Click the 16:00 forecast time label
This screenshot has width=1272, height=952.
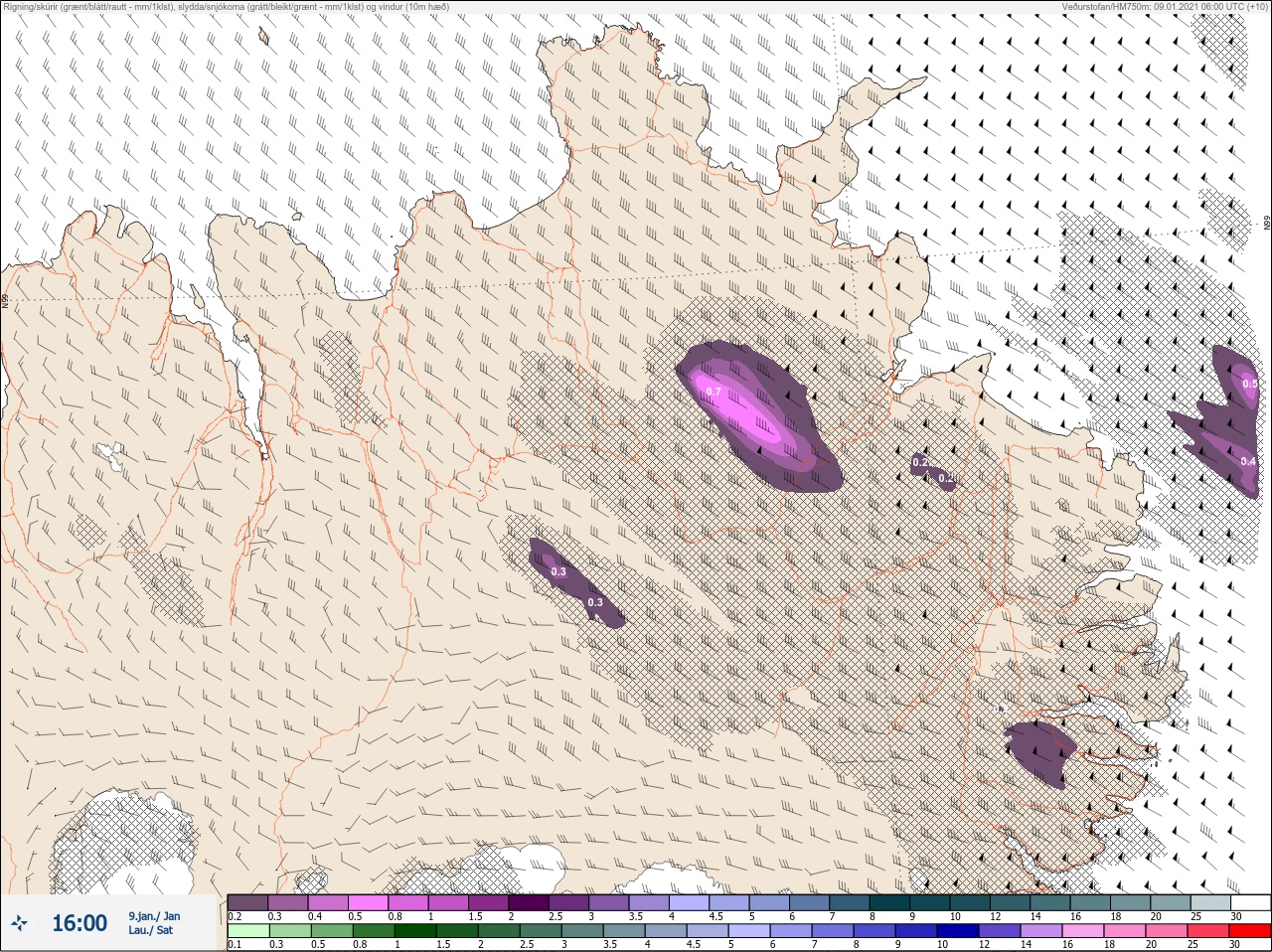[79, 923]
